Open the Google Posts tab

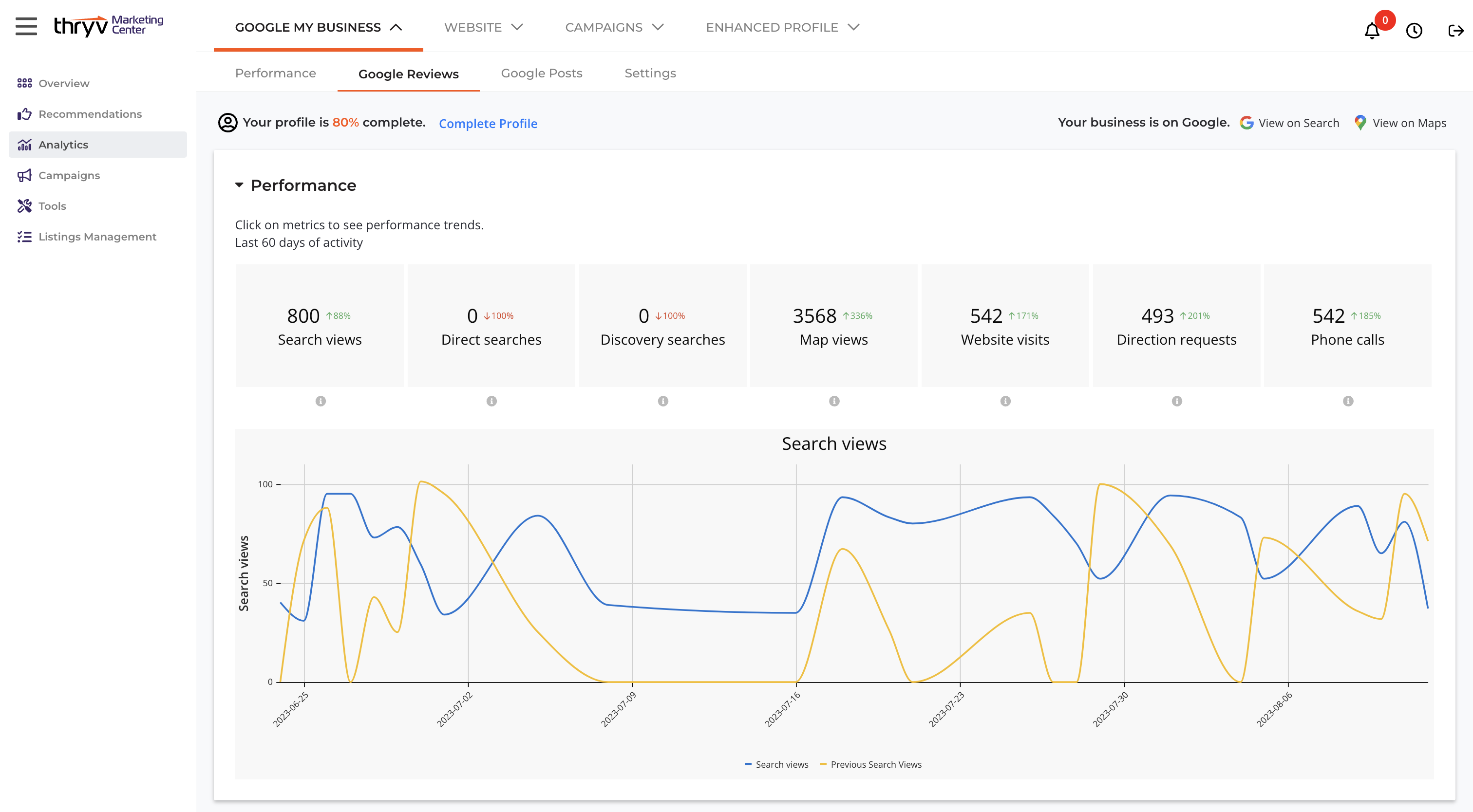(542, 73)
